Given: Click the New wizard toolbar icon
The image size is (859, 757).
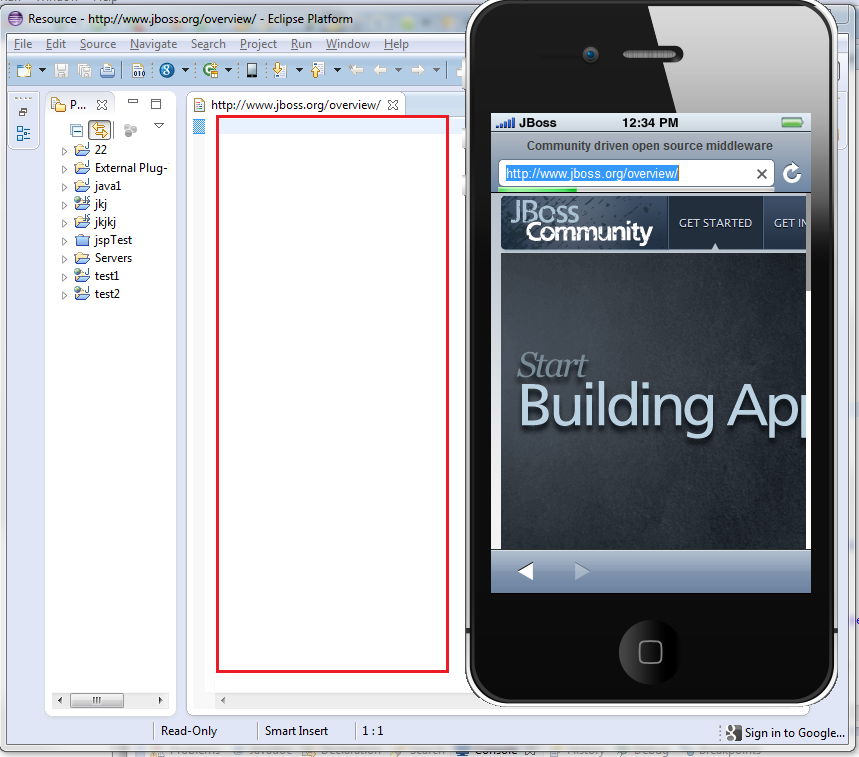Looking at the screenshot, I should click(24, 70).
